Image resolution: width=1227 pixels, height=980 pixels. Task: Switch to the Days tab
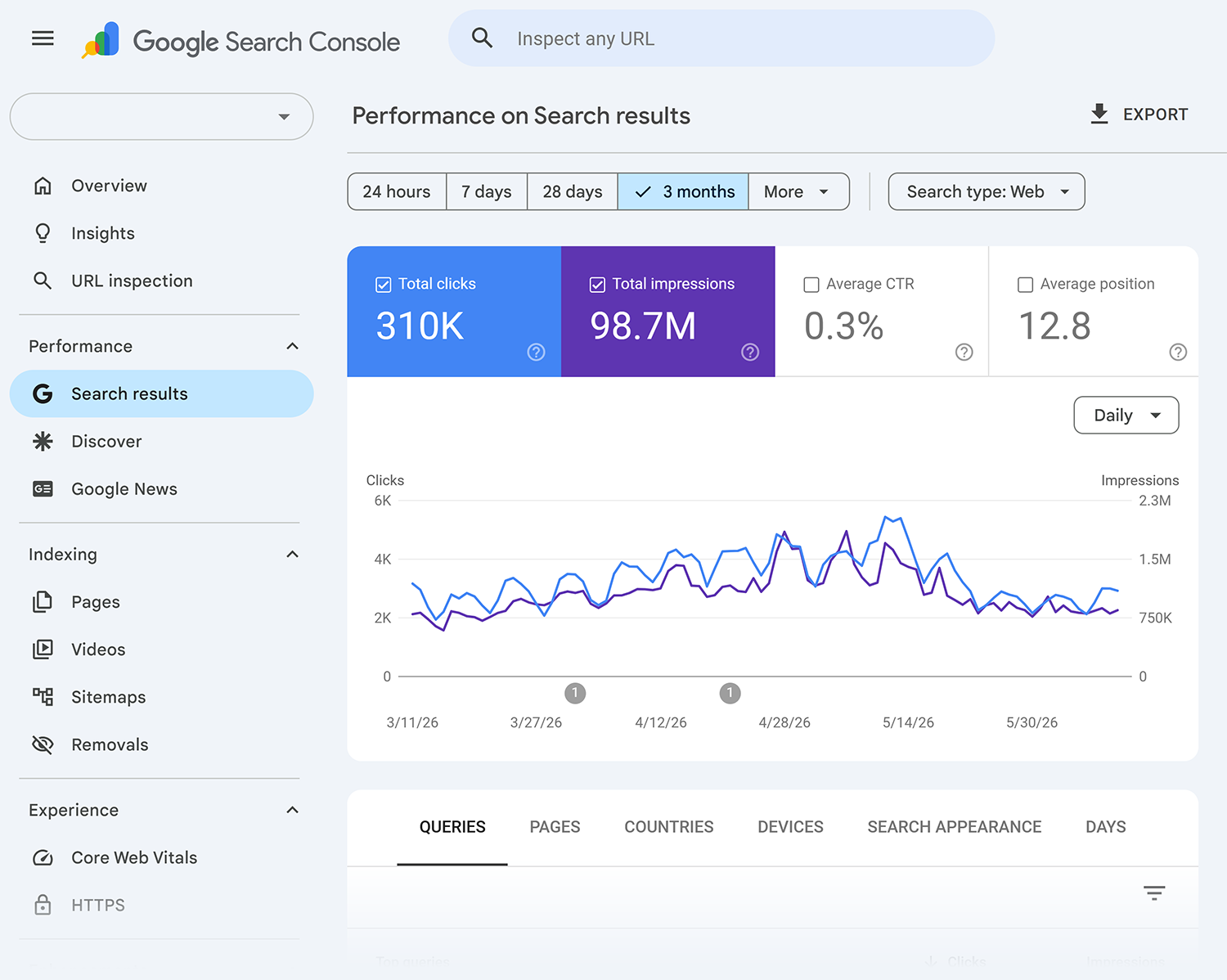tap(1106, 827)
